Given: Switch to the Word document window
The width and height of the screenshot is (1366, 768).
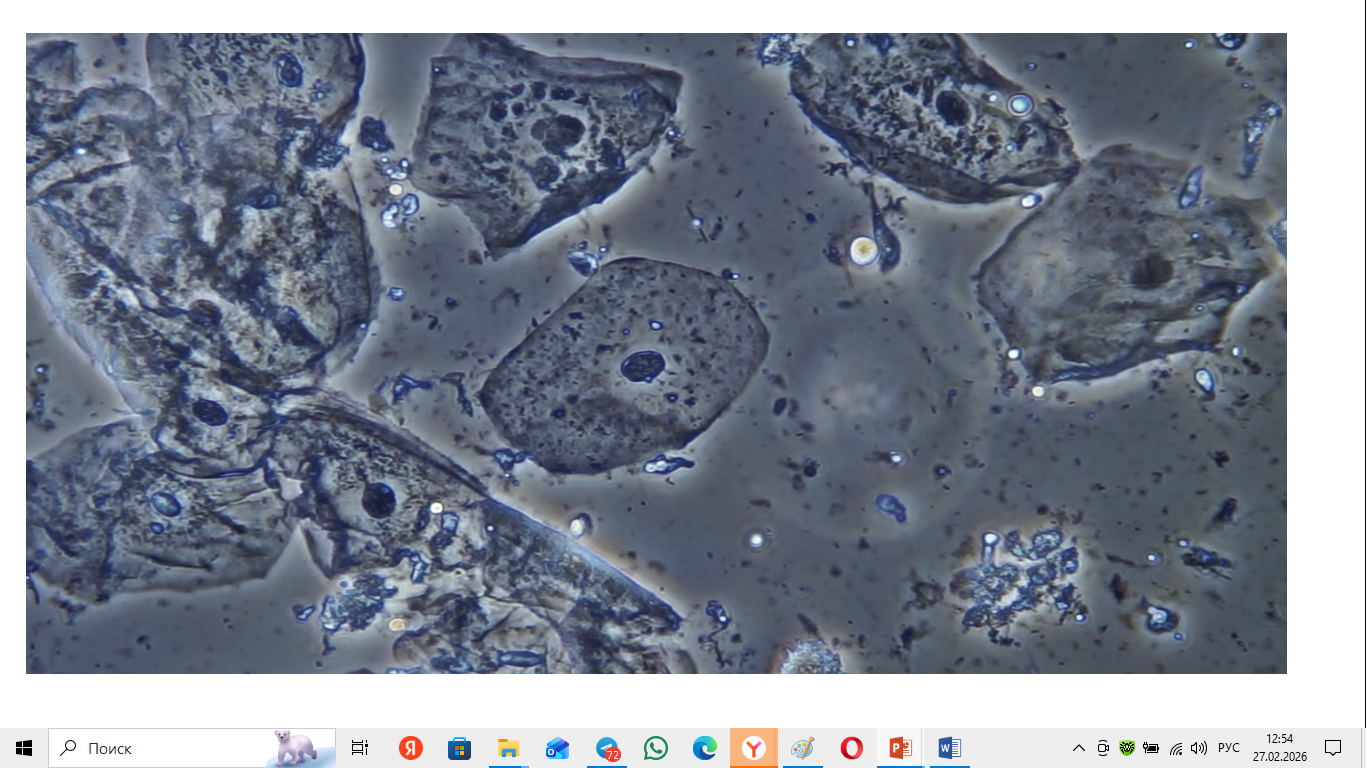Looking at the screenshot, I should 949,748.
